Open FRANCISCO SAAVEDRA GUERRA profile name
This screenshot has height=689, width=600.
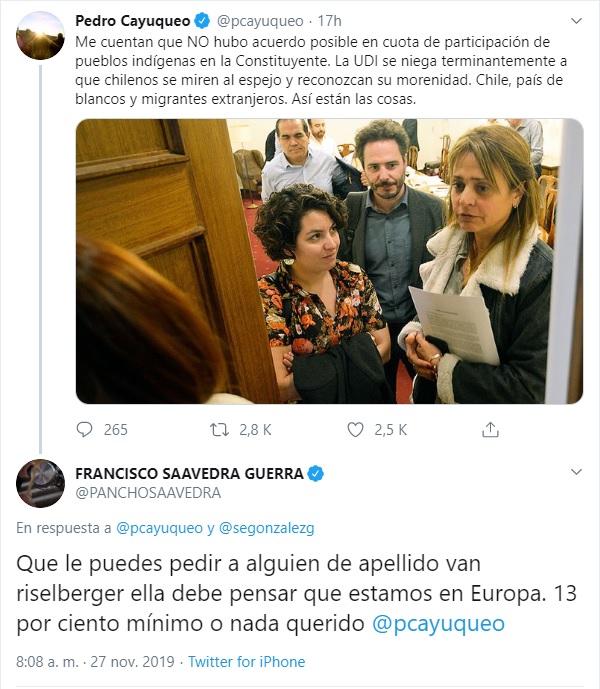[189, 474]
